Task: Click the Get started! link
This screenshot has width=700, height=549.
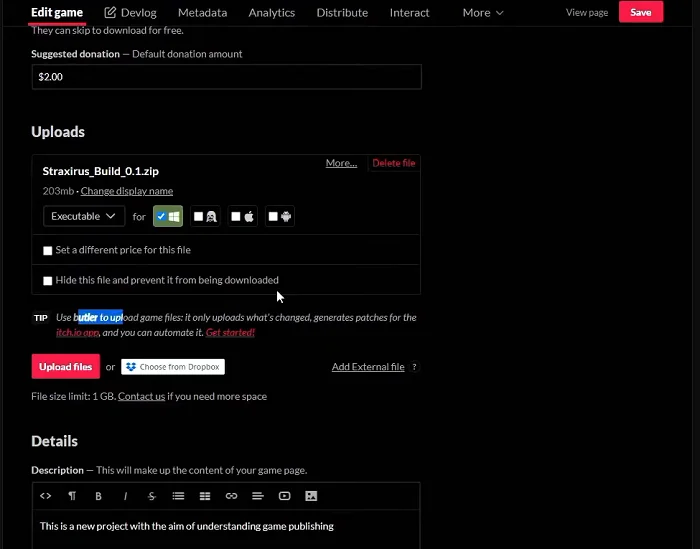Action: click(230, 333)
